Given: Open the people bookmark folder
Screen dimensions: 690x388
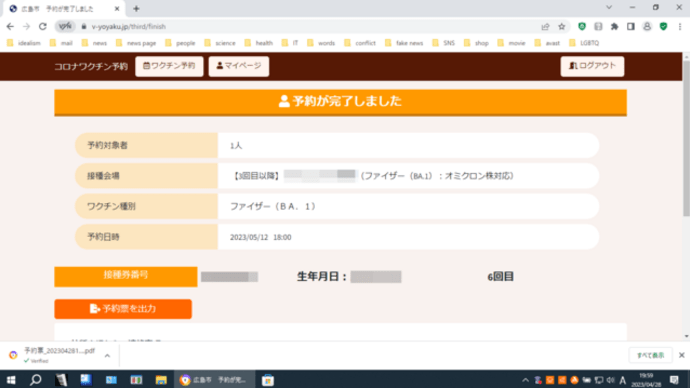Looking at the screenshot, I should 180,43.
